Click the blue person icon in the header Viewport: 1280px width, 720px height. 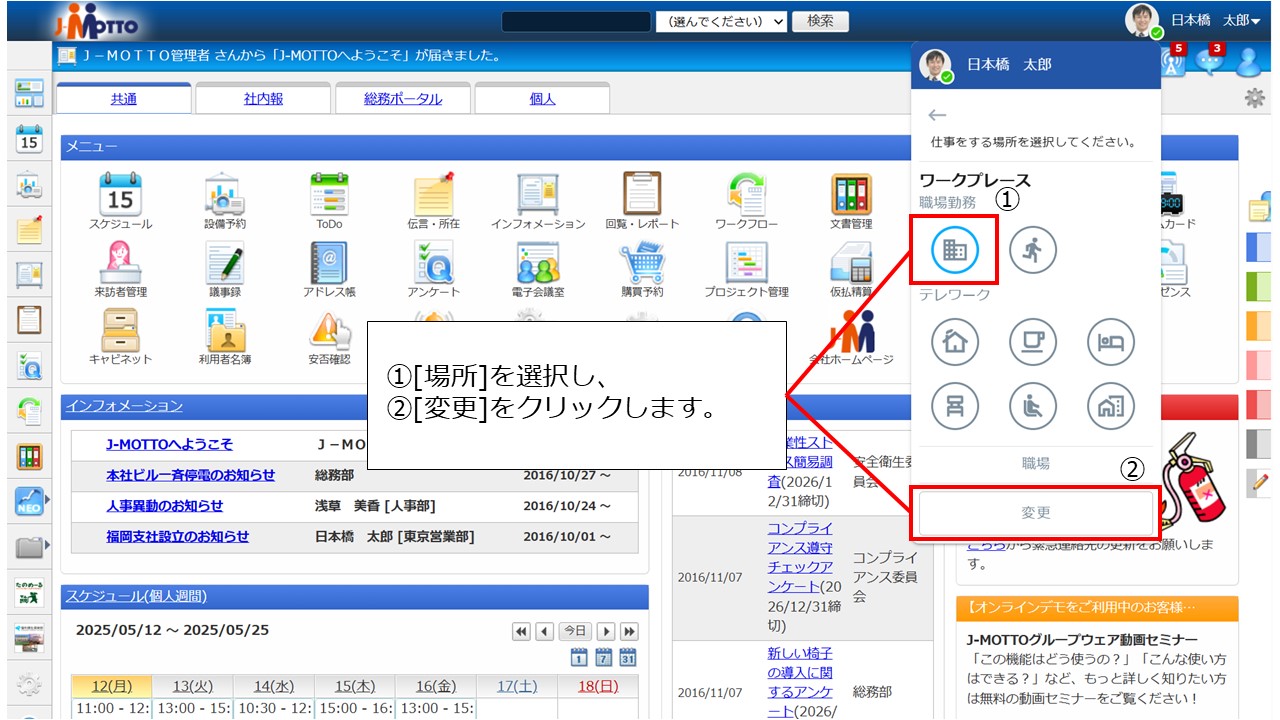tap(1248, 62)
